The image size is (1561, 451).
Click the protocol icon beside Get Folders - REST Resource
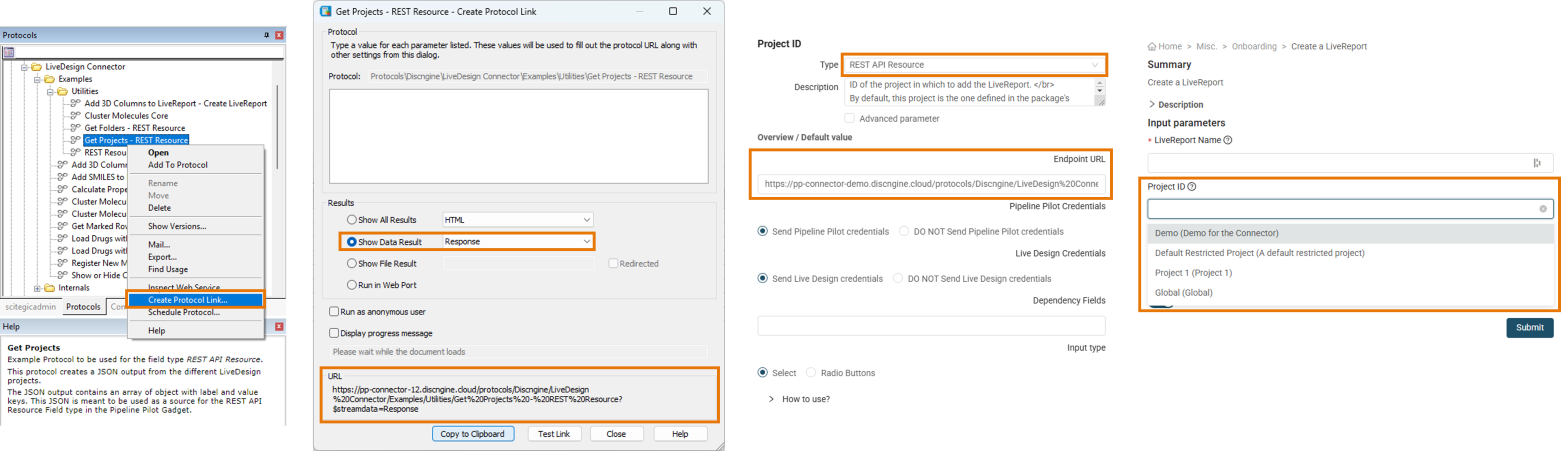pos(76,128)
